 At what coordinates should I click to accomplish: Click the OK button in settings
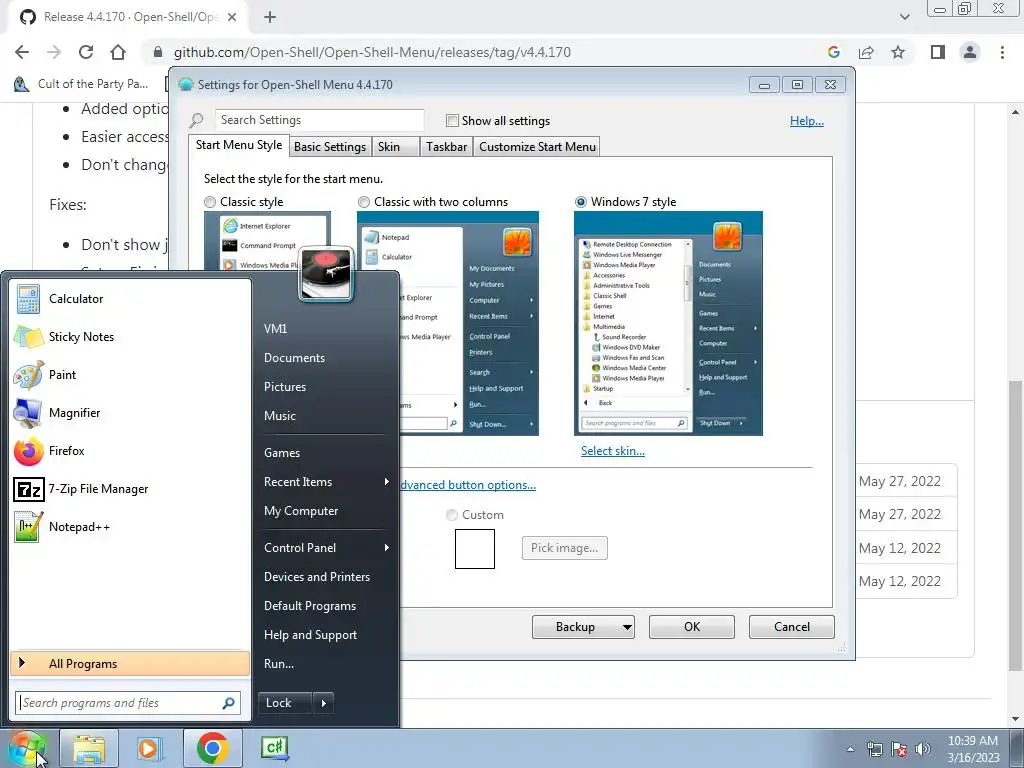[x=692, y=627]
